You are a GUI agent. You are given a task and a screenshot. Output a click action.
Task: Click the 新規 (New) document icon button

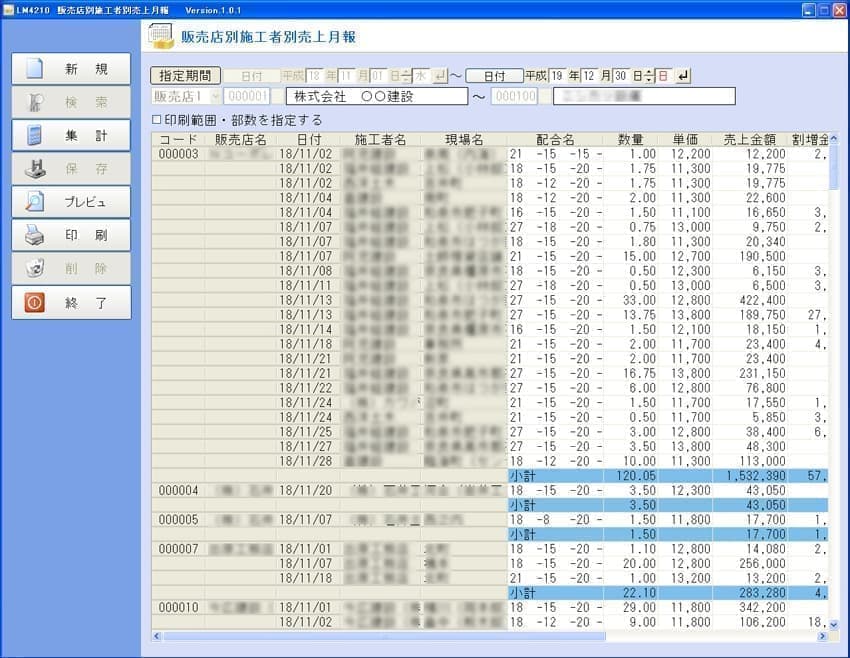tap(71, 69)
